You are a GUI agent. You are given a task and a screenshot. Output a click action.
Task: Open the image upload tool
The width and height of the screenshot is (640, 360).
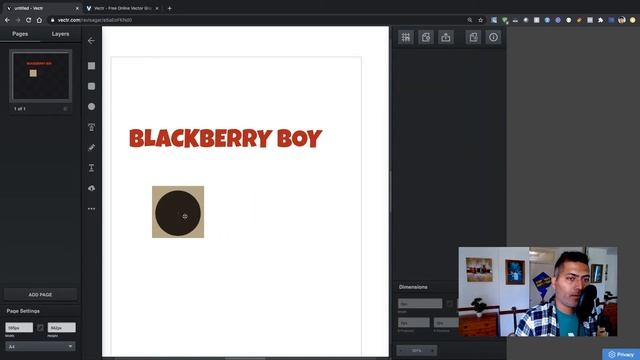pyautogui.click(x=91, y=188)
